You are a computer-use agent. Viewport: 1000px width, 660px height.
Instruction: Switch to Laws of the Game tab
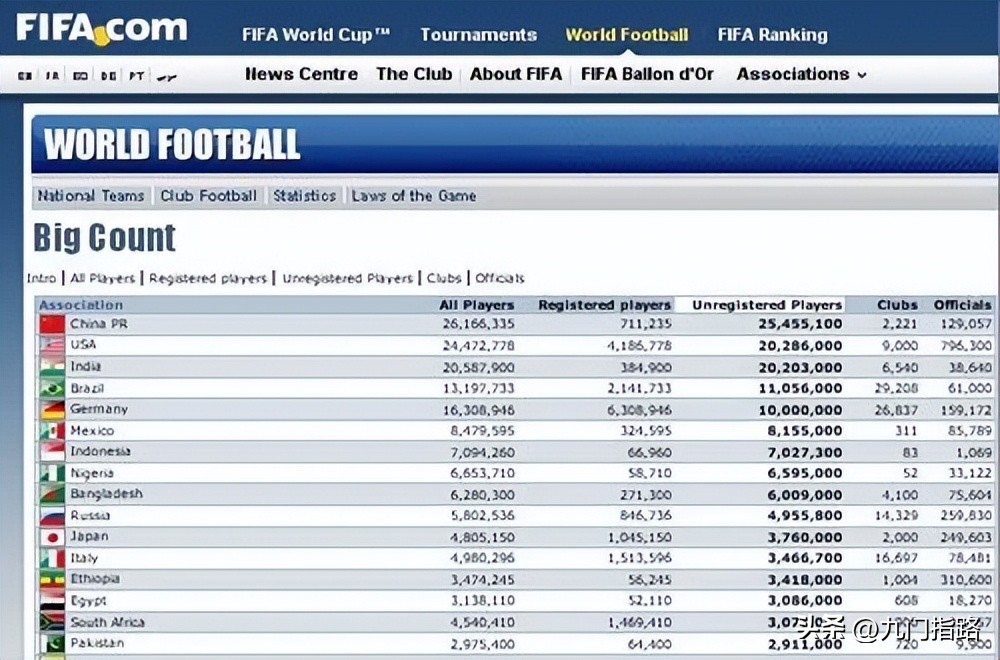[414, 196]
